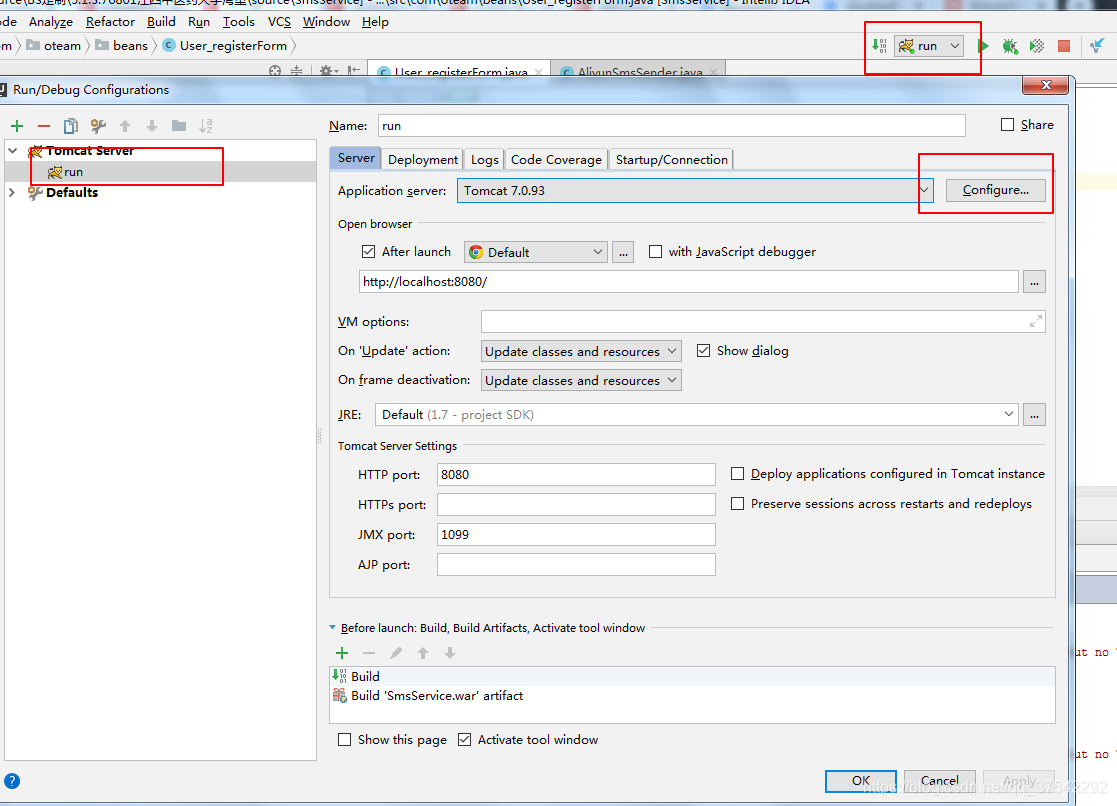Open the On frame deactivation dropdown
This screenshot has width=1117, height=806.
581,381
